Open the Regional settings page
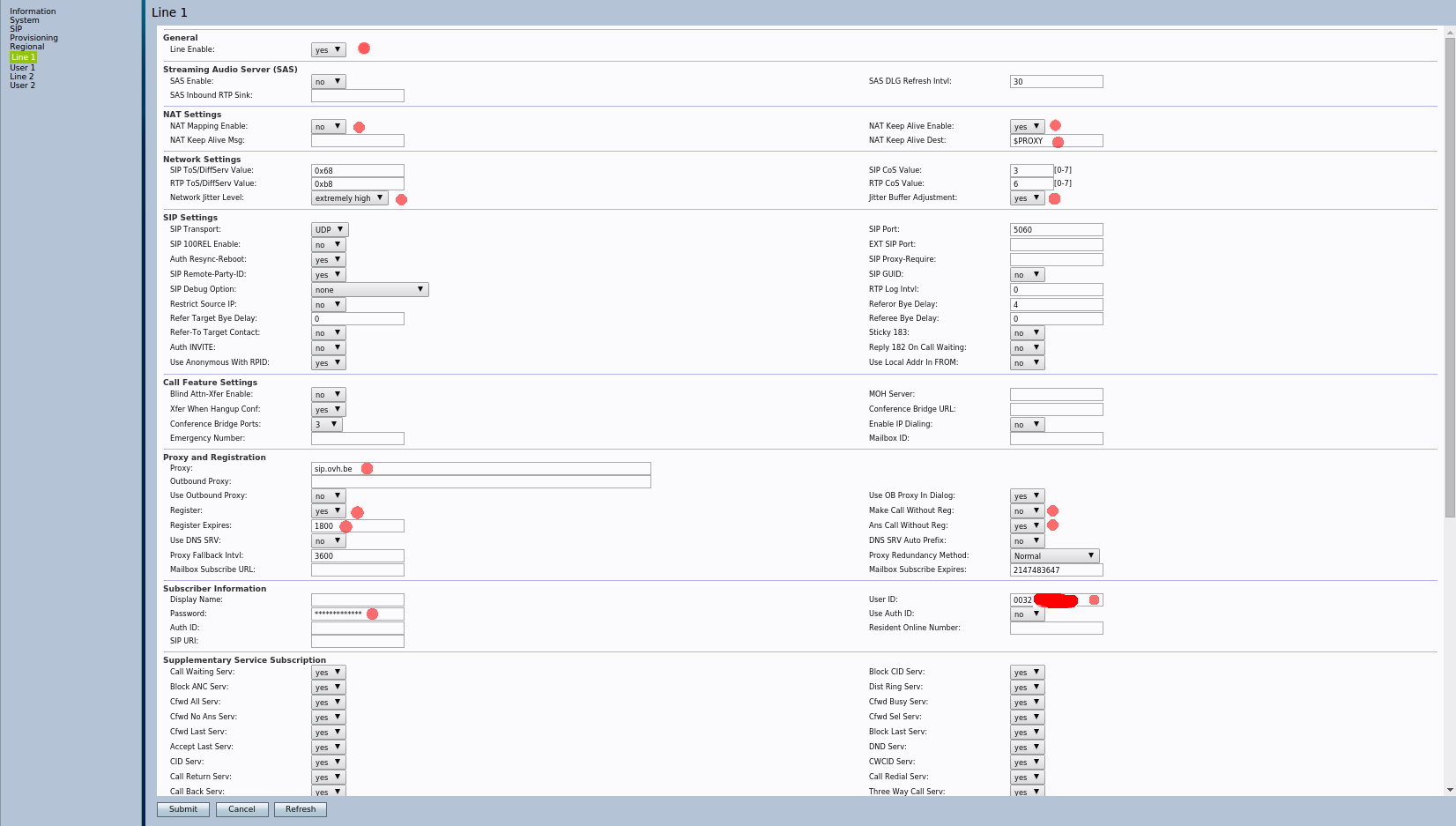Screen dimensions: 1456x826 point(27,47)
